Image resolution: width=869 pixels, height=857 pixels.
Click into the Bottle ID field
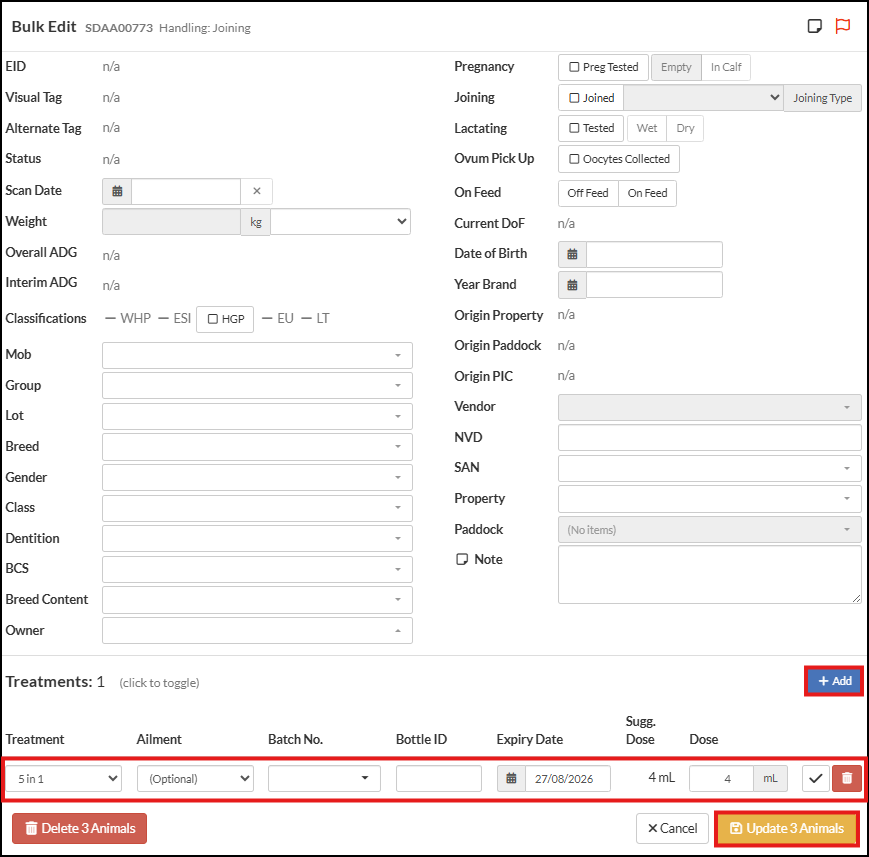pyautogui.click(x=438, y=778)
